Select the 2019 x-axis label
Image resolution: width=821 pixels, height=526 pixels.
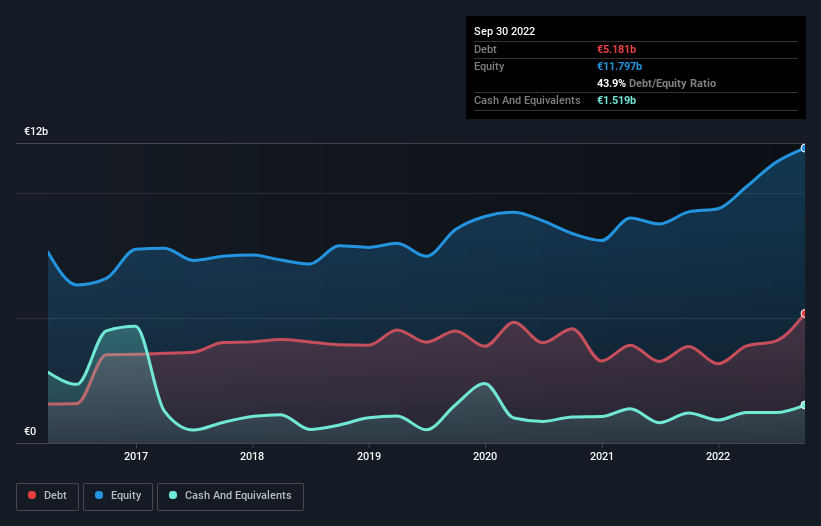click(x=369, y=456)
